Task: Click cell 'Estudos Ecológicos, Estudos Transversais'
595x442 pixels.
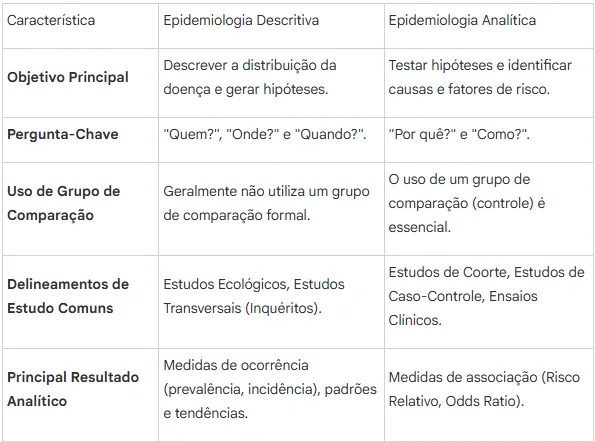Action: [271, 302]
